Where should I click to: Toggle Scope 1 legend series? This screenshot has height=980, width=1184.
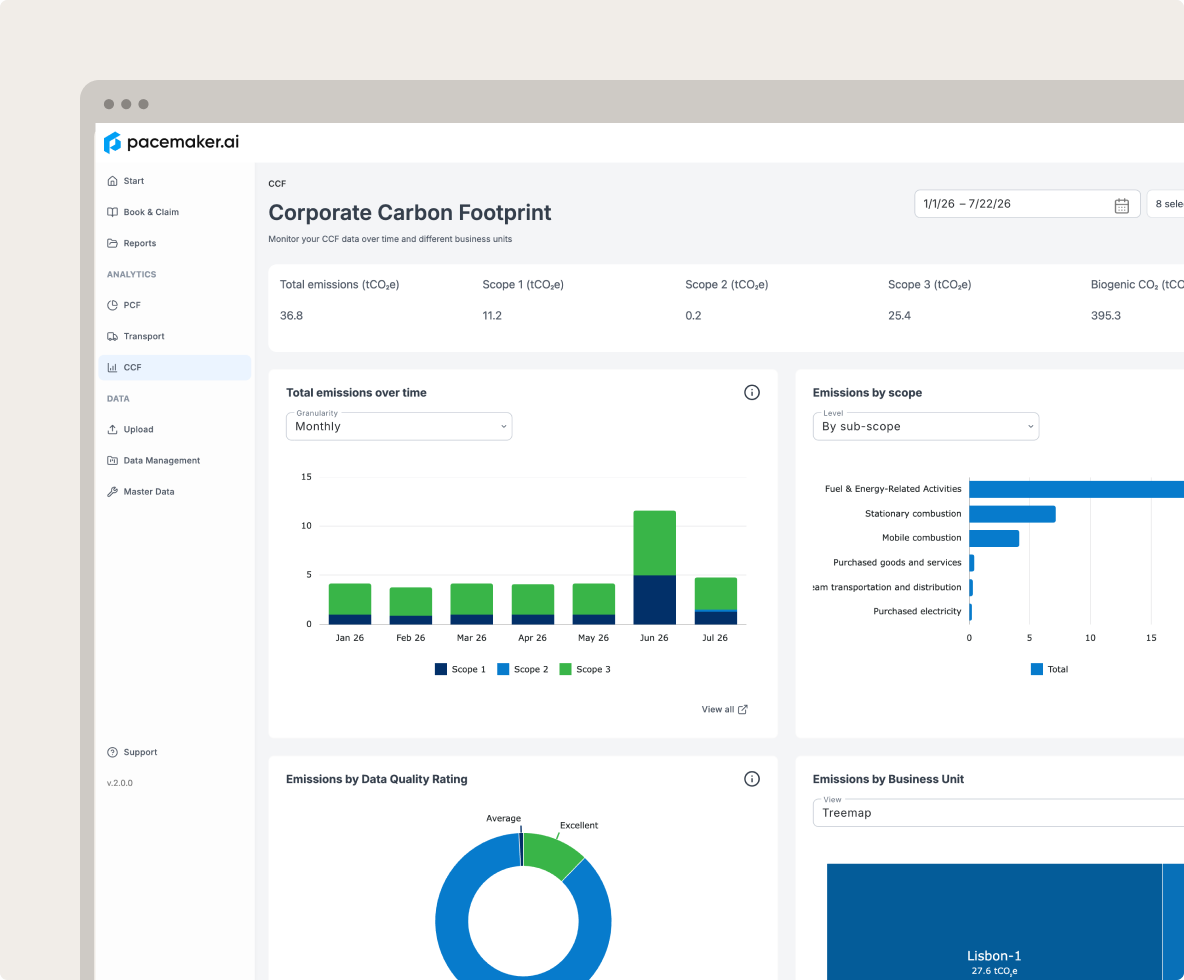tap(460, 669)
